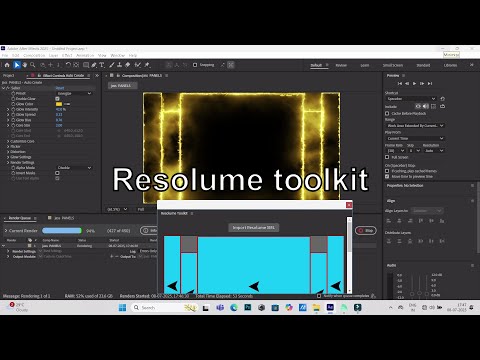Jump to first frame in Preview
Image resolution: width=480 pixels, height=360 pixels.
click(400, 83)
